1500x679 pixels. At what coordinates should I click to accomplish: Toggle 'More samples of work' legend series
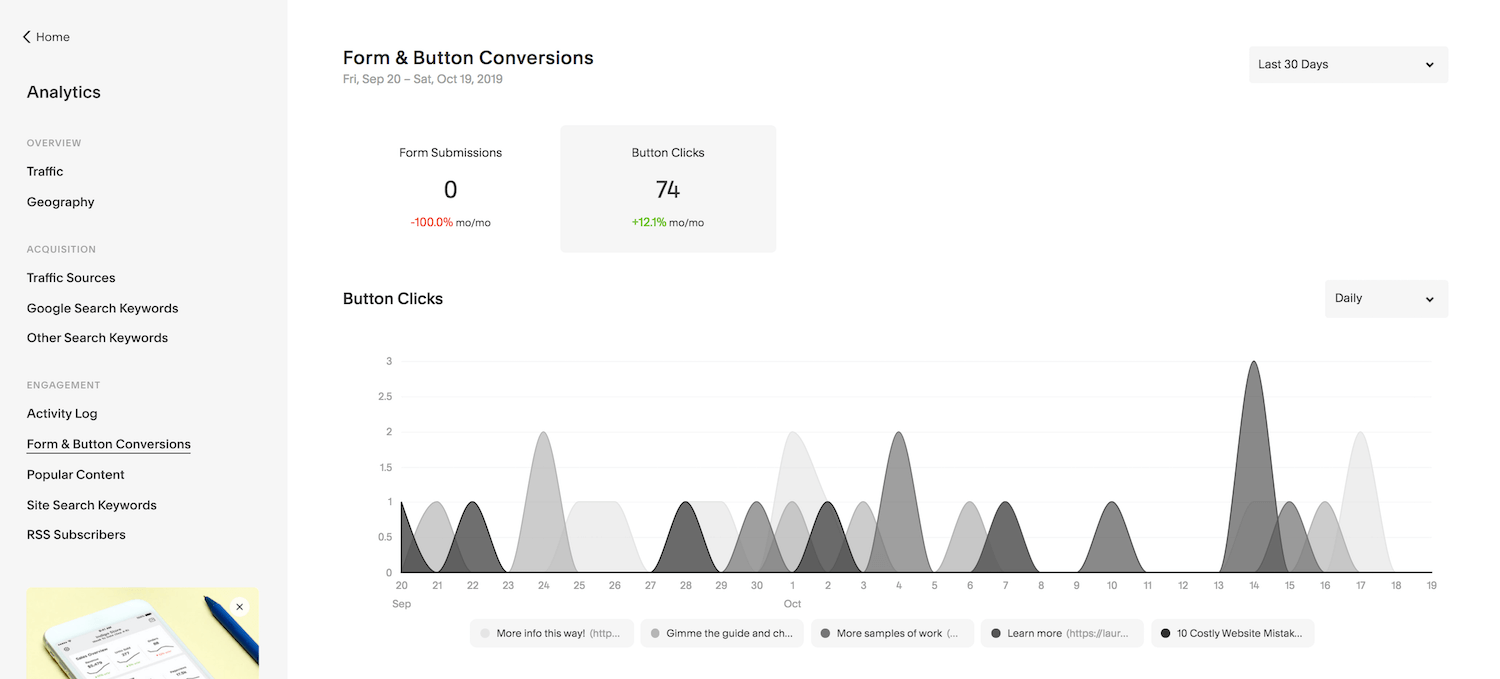click(x=892, y=633)
